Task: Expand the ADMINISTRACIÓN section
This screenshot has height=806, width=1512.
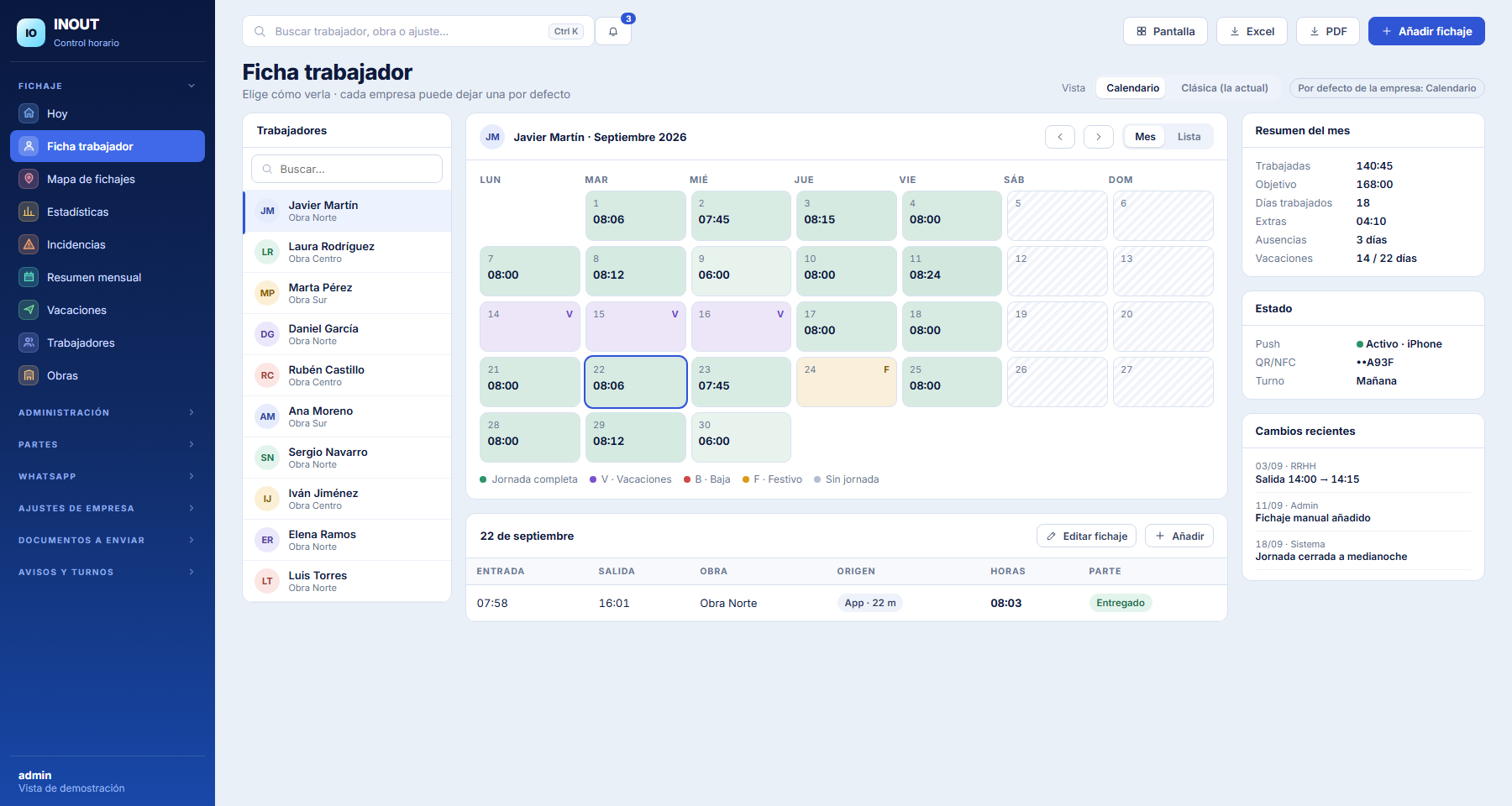Action: pos(108,412)
